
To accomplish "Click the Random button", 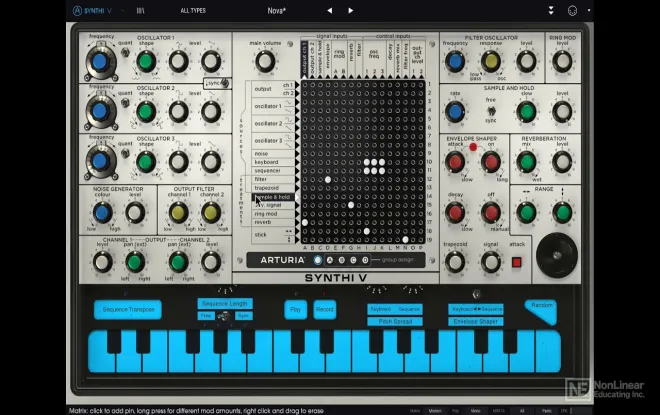I will coord(542,309).
